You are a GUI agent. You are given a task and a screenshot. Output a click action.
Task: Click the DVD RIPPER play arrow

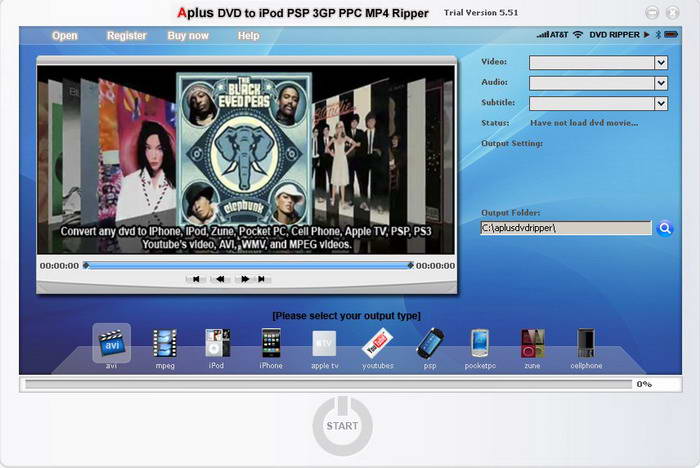[x=646, y=34]
